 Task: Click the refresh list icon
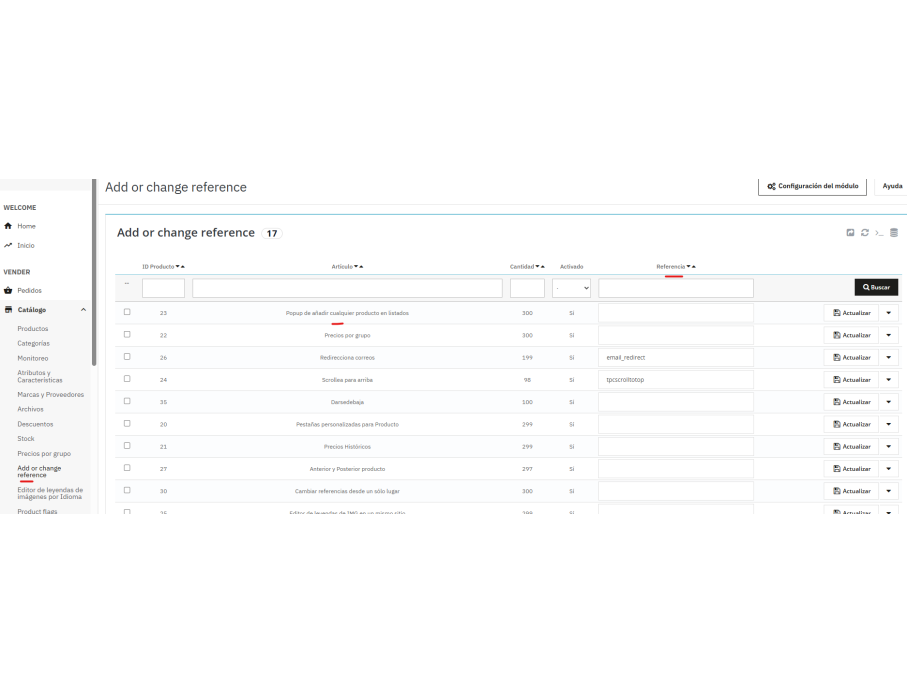point(865,233)
